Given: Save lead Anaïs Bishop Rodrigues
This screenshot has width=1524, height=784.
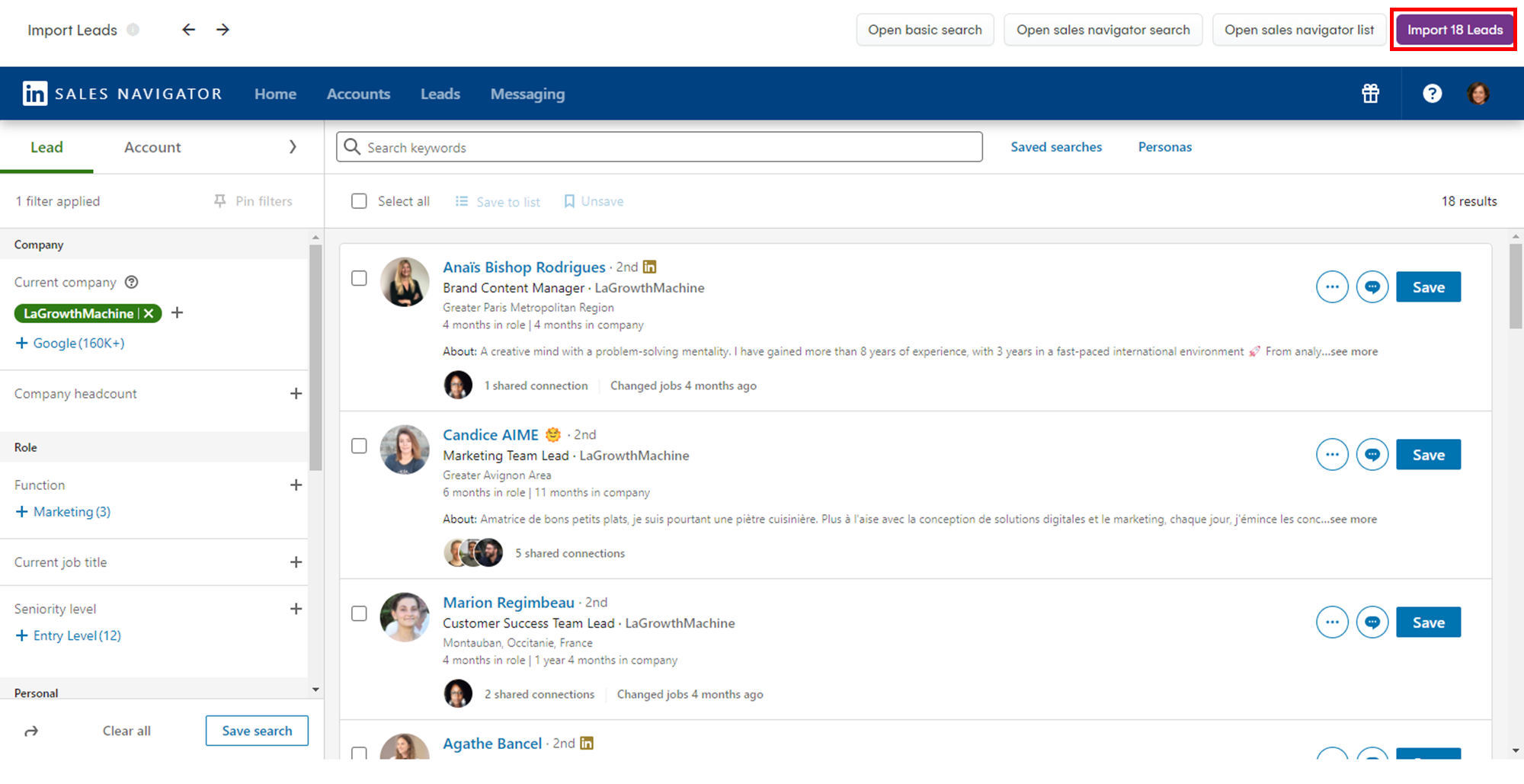Looking at the screenshot, I should [1428, 287].
